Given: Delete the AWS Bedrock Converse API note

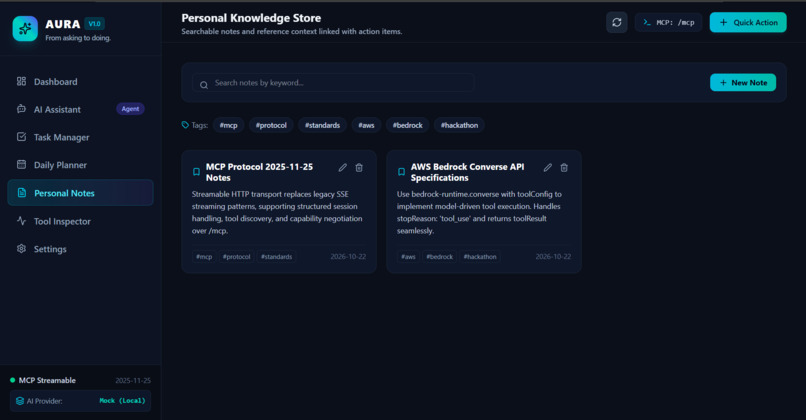Looking at the screenshot, I should pos(564,168).
